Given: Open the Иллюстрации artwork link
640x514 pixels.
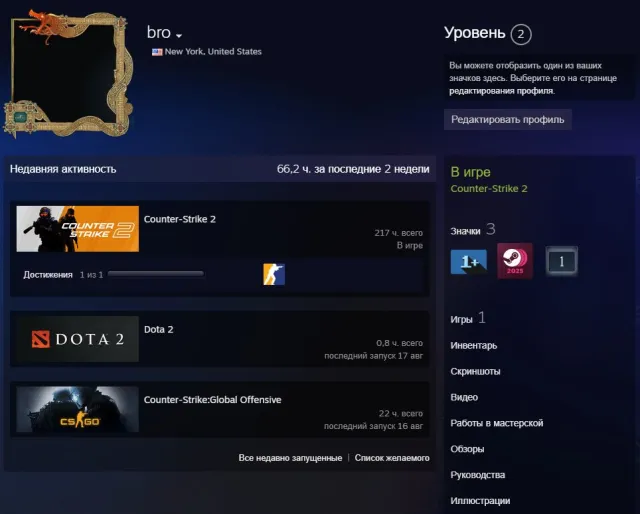Looking at the screenshot, I should [x=480, y=501].
